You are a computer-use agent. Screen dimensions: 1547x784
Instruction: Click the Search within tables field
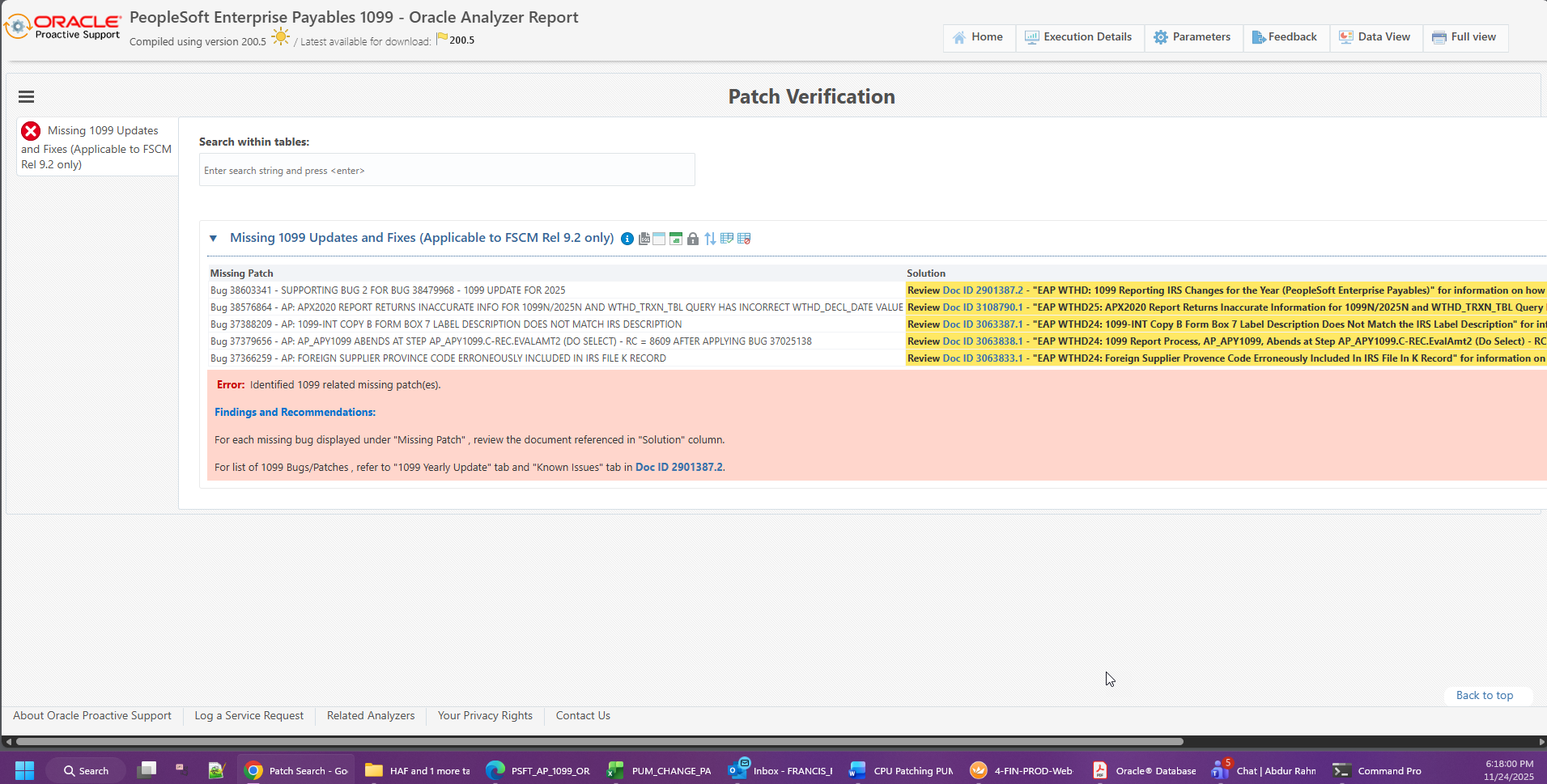[x=447, y=170]
